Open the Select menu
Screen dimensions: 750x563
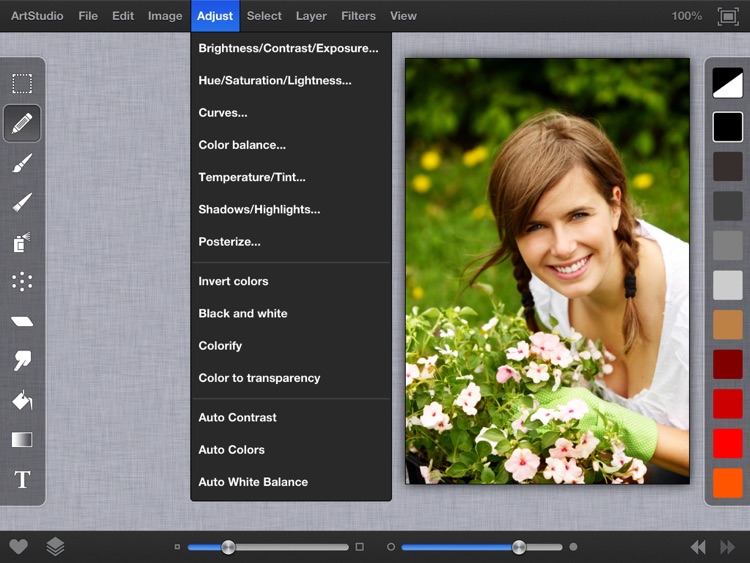click(264, 16)
